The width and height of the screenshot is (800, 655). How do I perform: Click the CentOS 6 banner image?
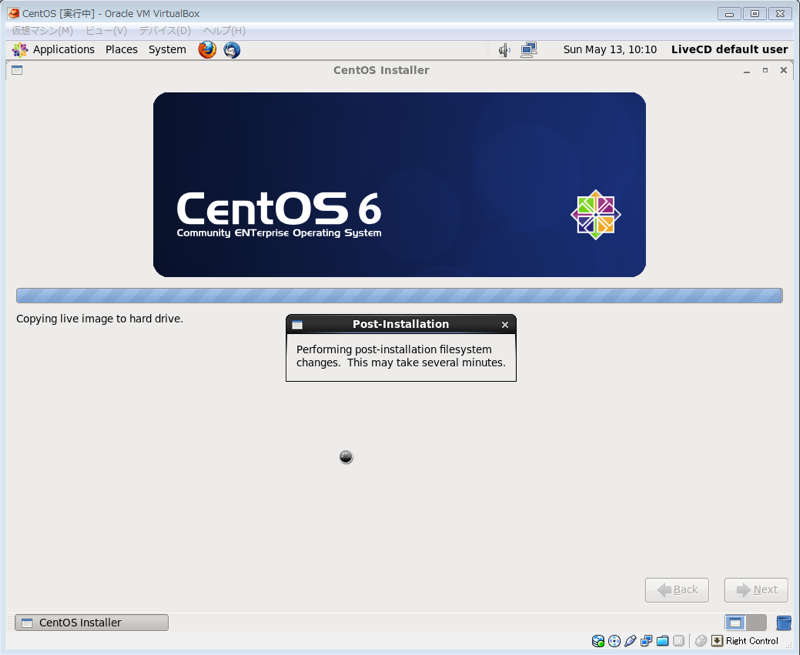point(399,185)
